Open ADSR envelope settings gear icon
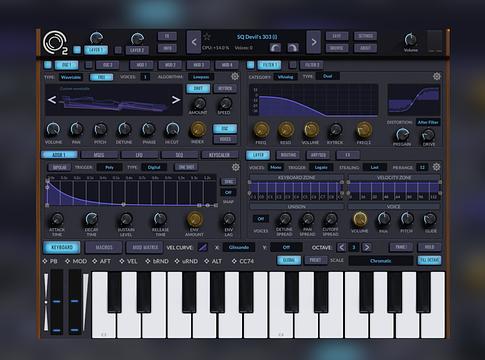Screen dimensions: 485x360 point(236,167)
